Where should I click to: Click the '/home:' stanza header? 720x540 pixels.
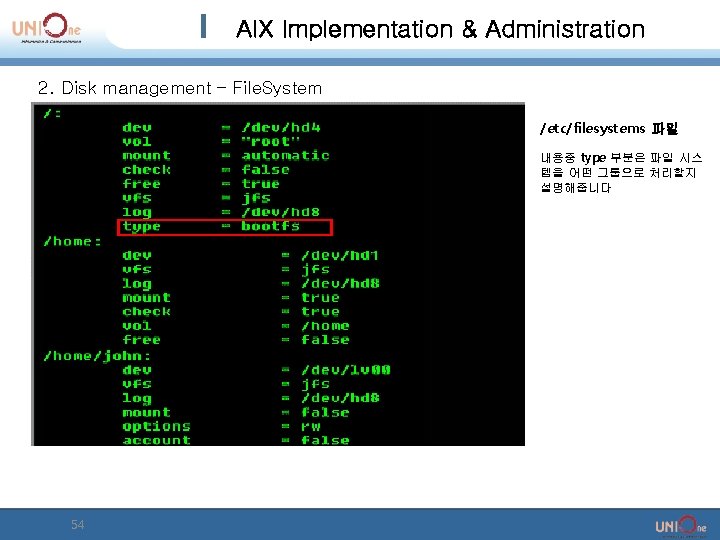click(73, 241)
